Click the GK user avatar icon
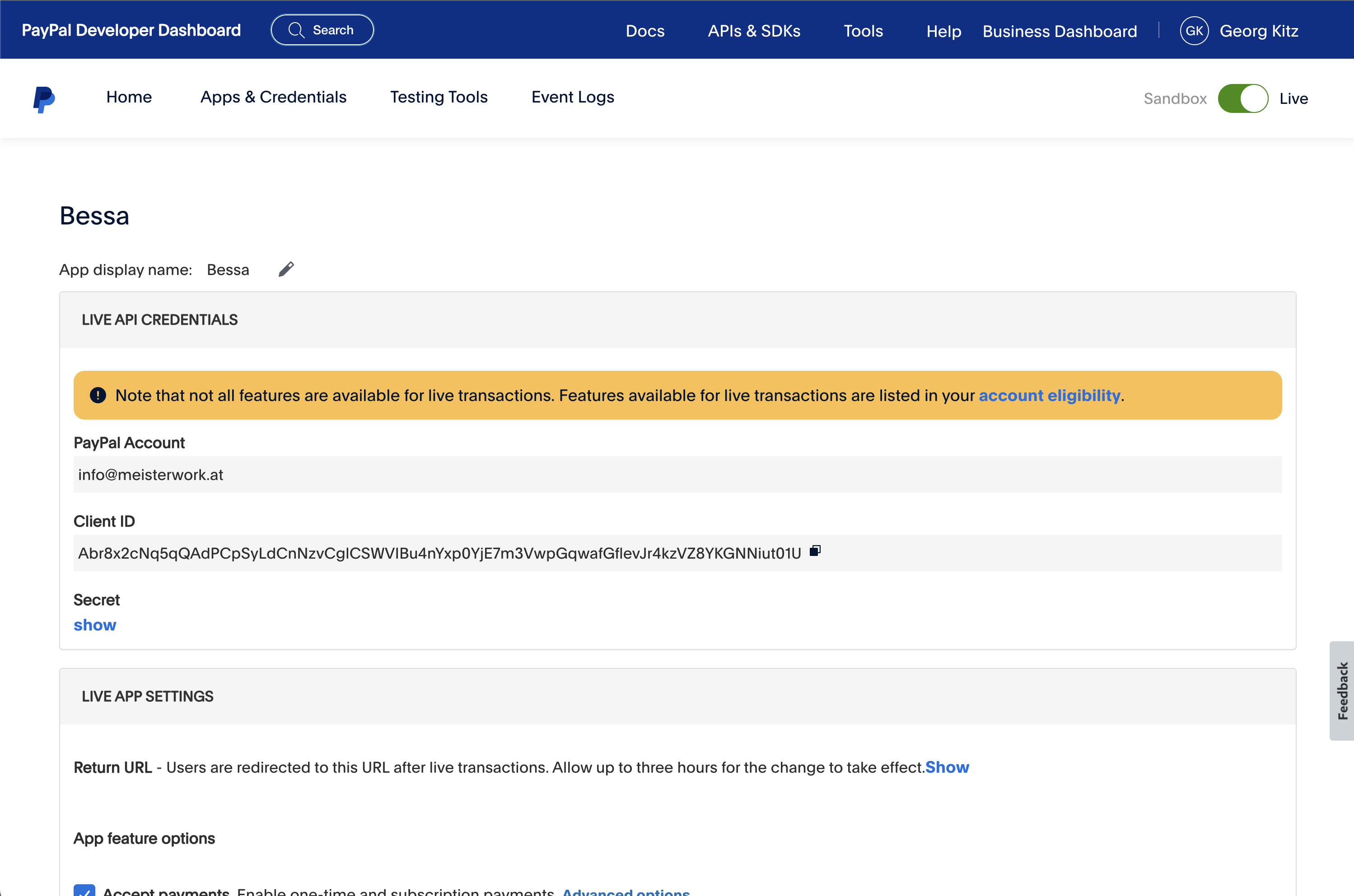1354x896 pixels. pos(1194,31)
